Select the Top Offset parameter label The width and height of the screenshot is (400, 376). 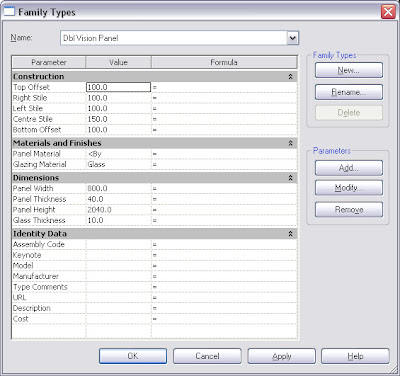(31, 87)
